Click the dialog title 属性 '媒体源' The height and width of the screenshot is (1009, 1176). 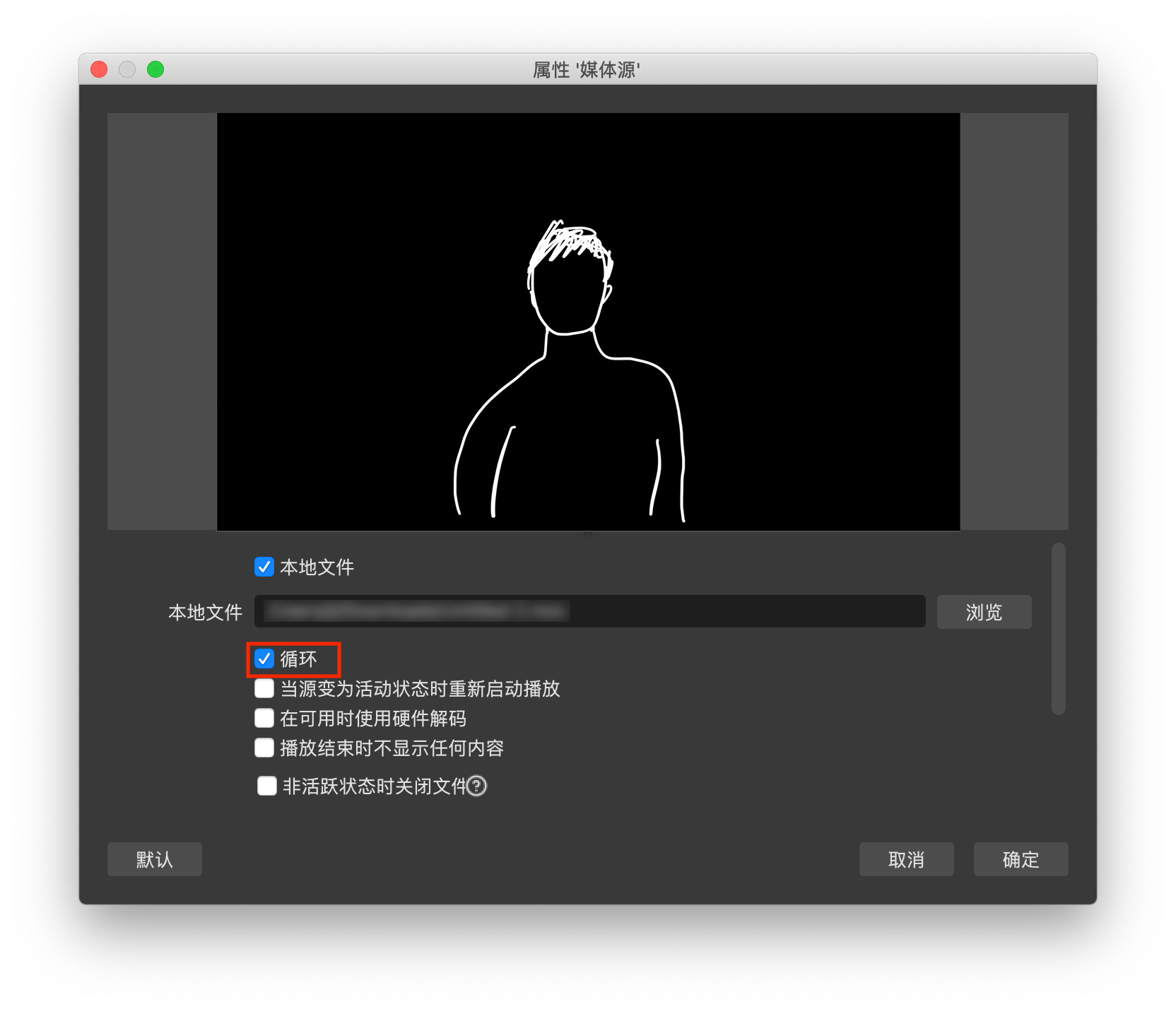point(587,70)
